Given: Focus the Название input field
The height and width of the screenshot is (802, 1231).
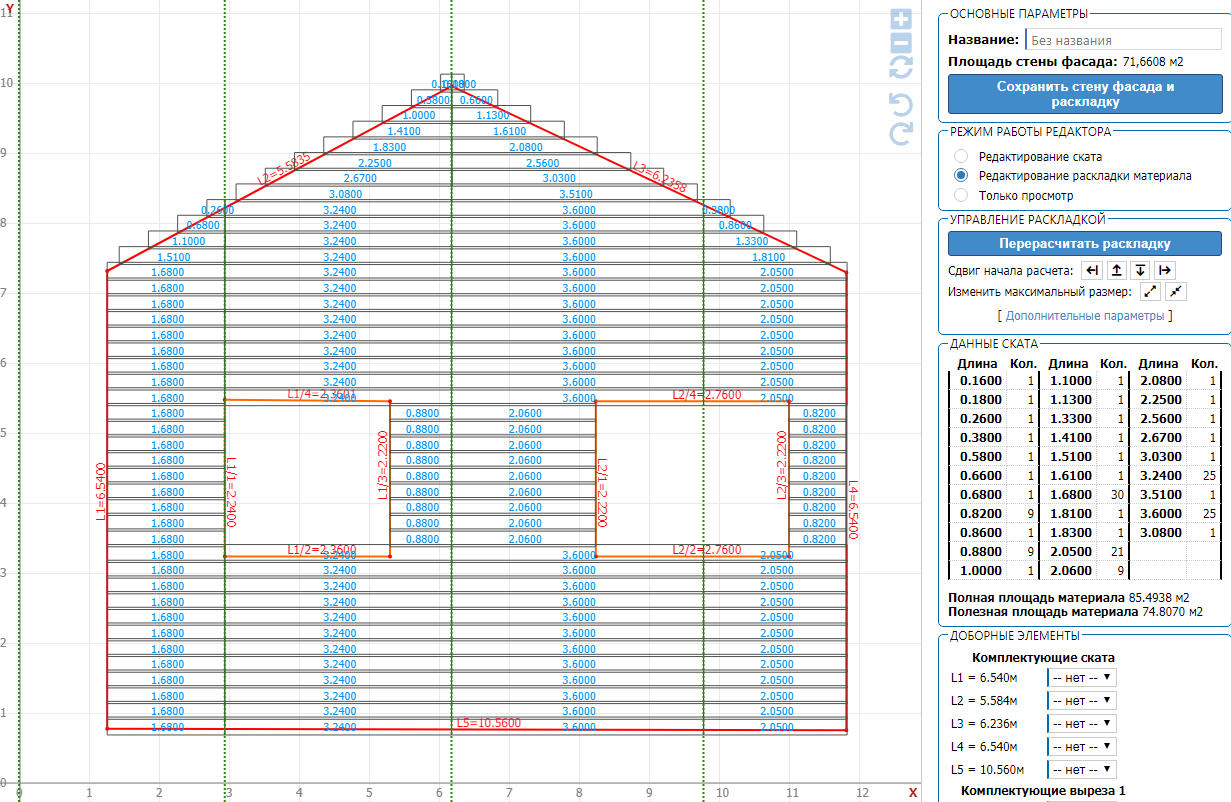Looking at the screenshot, I should tap(1124, 40).
